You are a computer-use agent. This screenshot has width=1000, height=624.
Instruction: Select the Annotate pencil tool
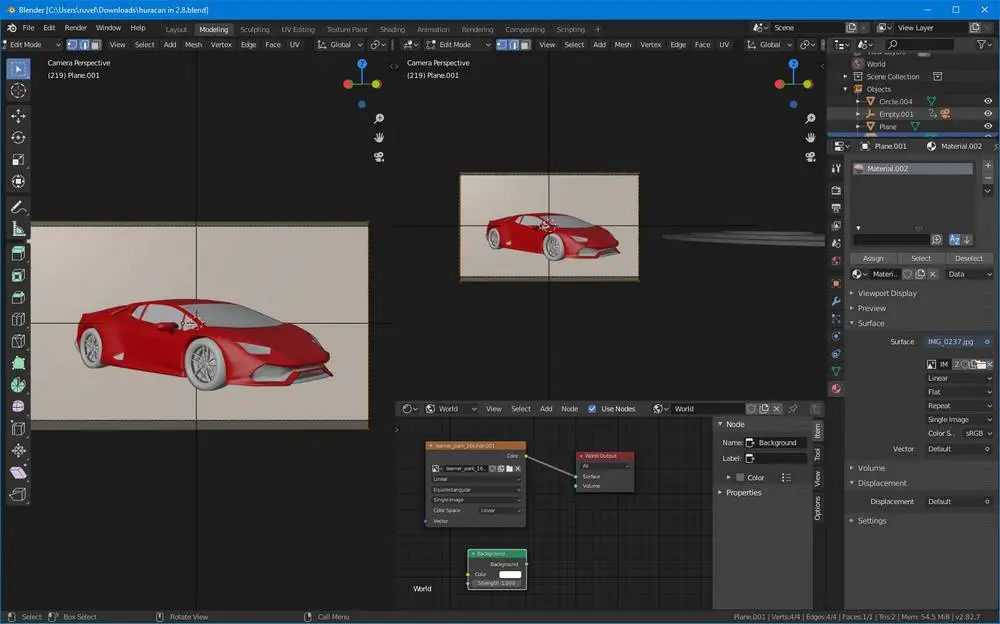click(x=18, y=207)
